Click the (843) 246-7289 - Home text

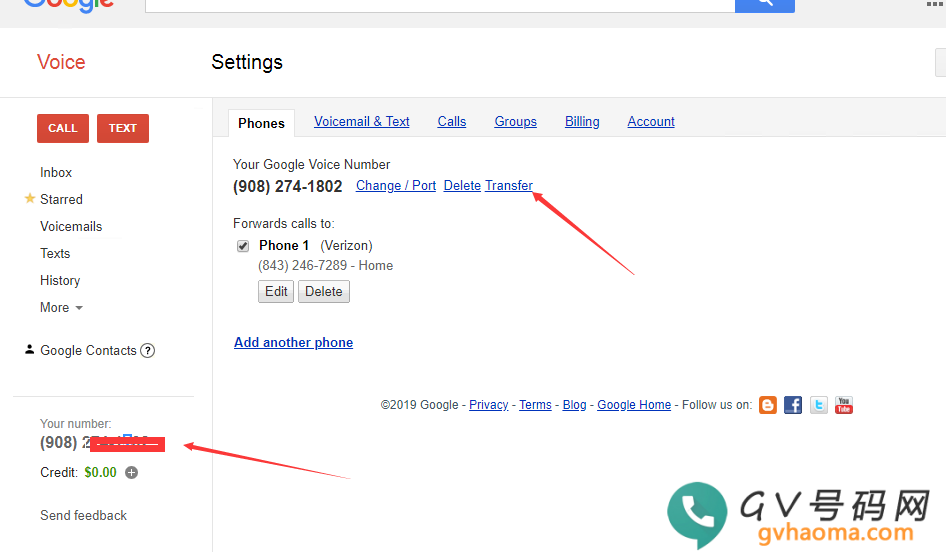point(325,266)
